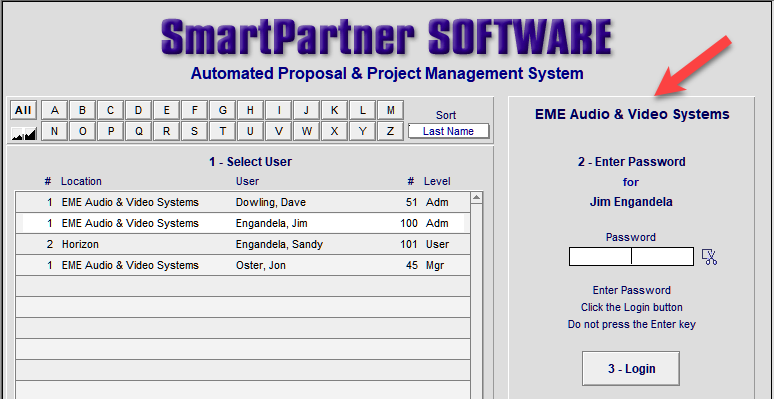This screenshot has width=774, height=399.
Task: Filter users by letter Y
Action: click(363, 131)
